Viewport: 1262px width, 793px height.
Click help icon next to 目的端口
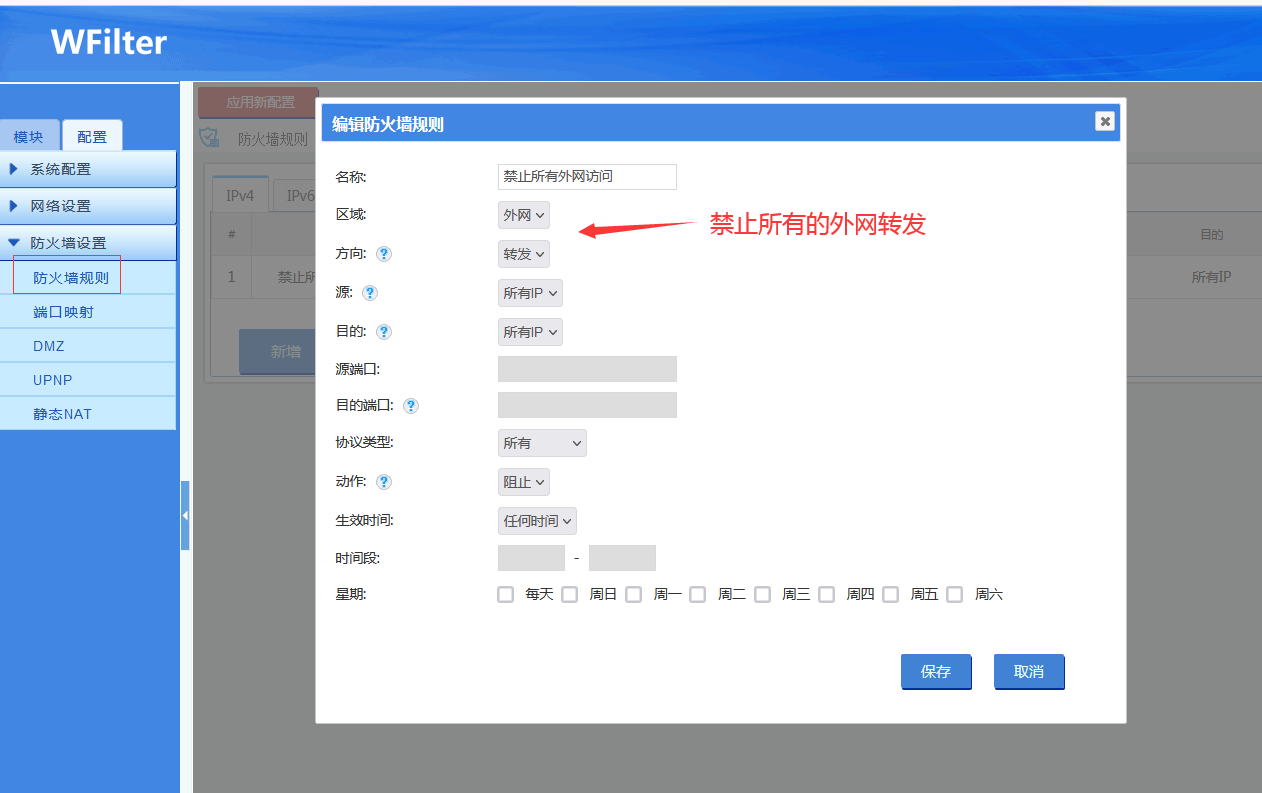(x=411, y=406)
